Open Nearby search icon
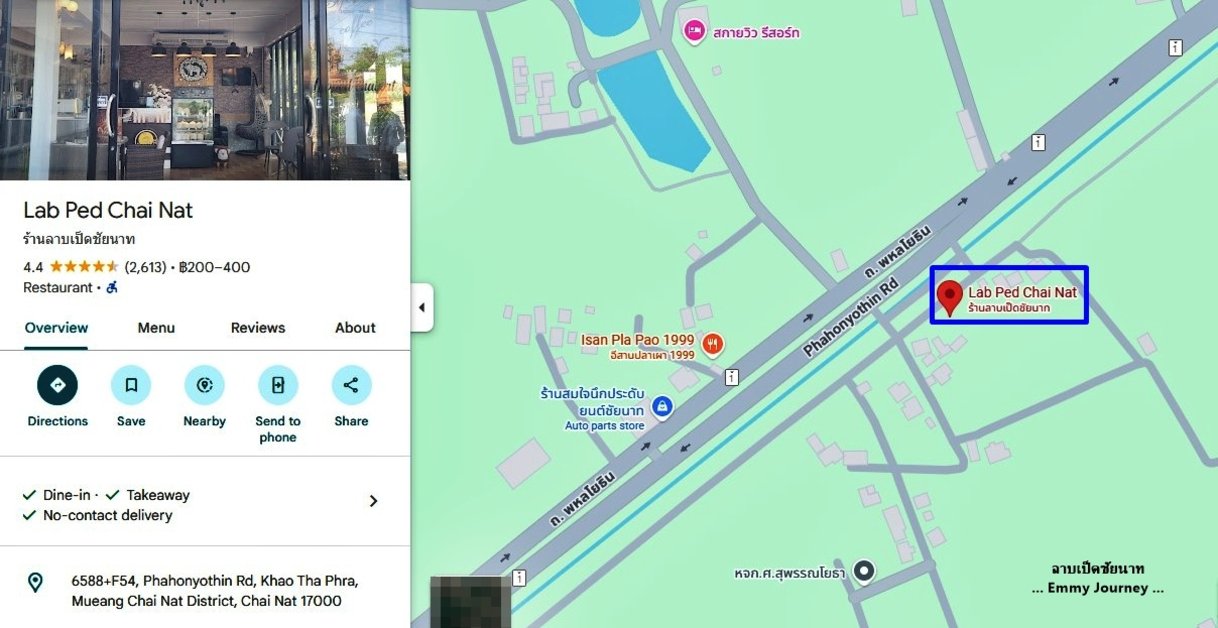 tap(204, 385)
